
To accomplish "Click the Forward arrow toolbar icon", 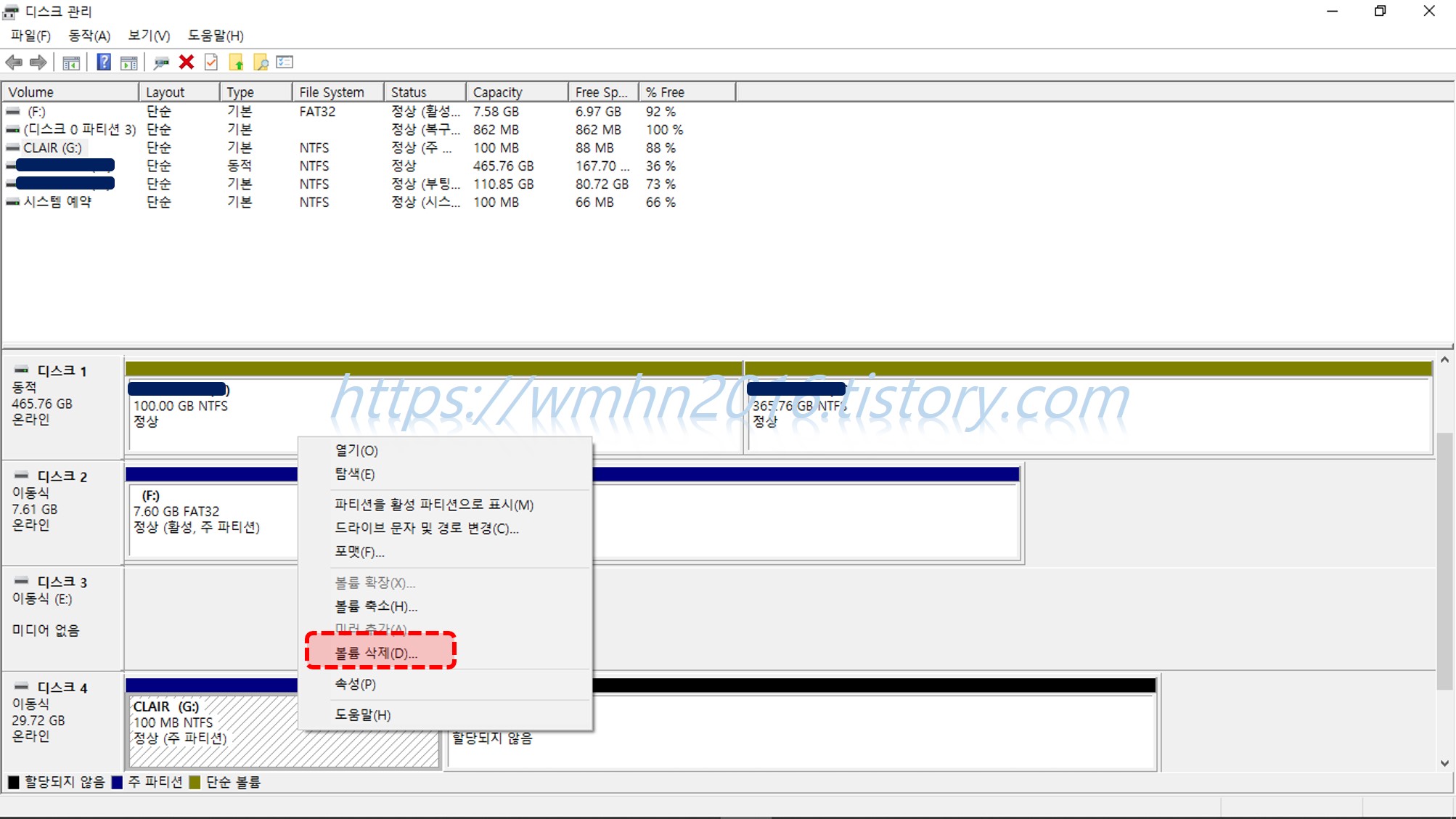I will [x=38, y=62].
